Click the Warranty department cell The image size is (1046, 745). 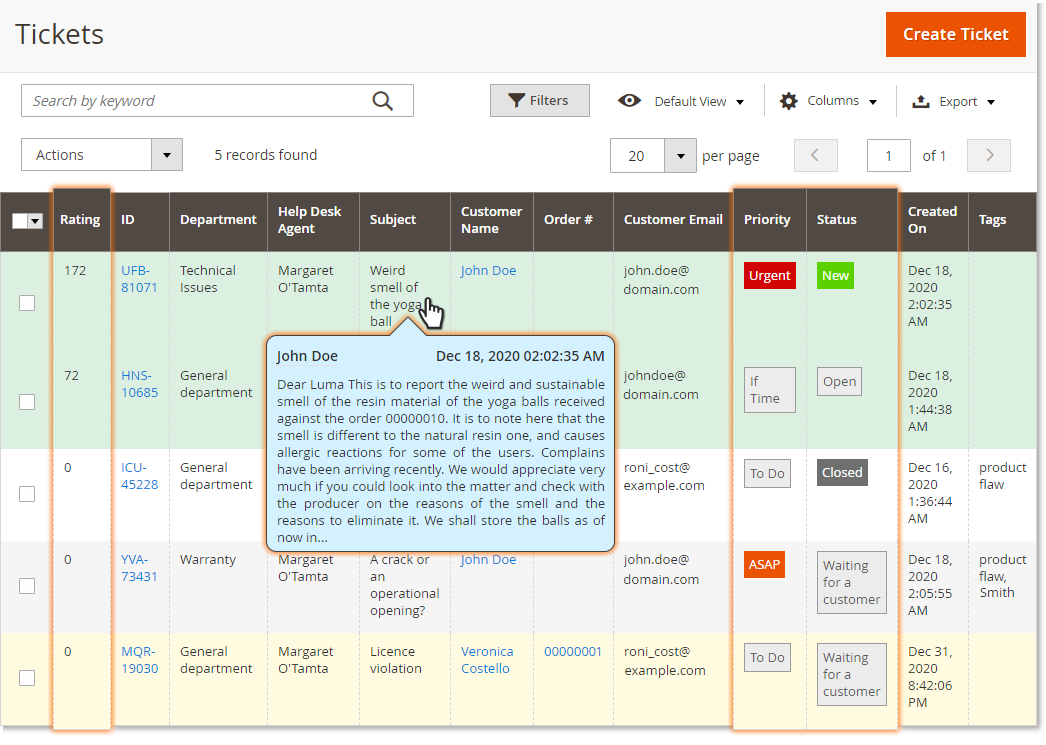click(x=207, y=560)
